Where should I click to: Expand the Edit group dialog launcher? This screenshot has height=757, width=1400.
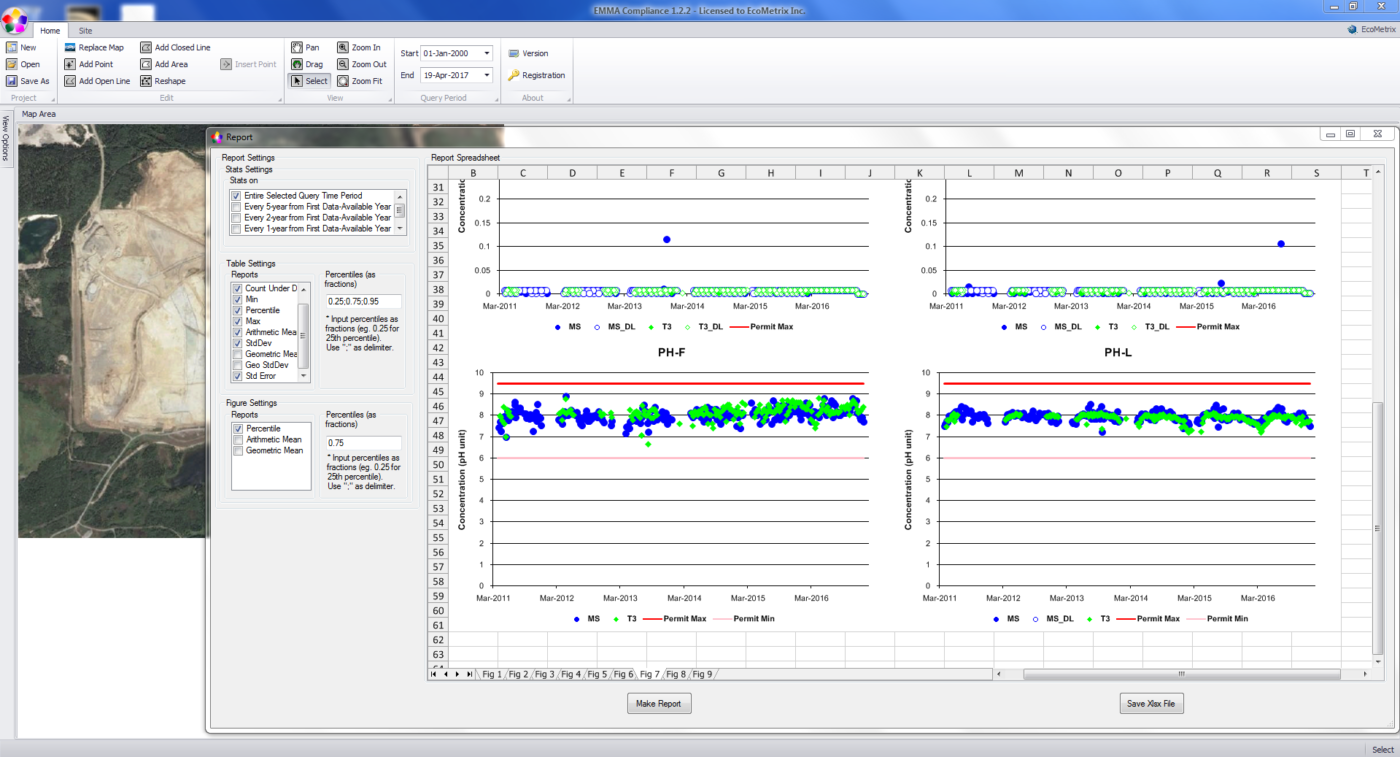tap(280, 98)
